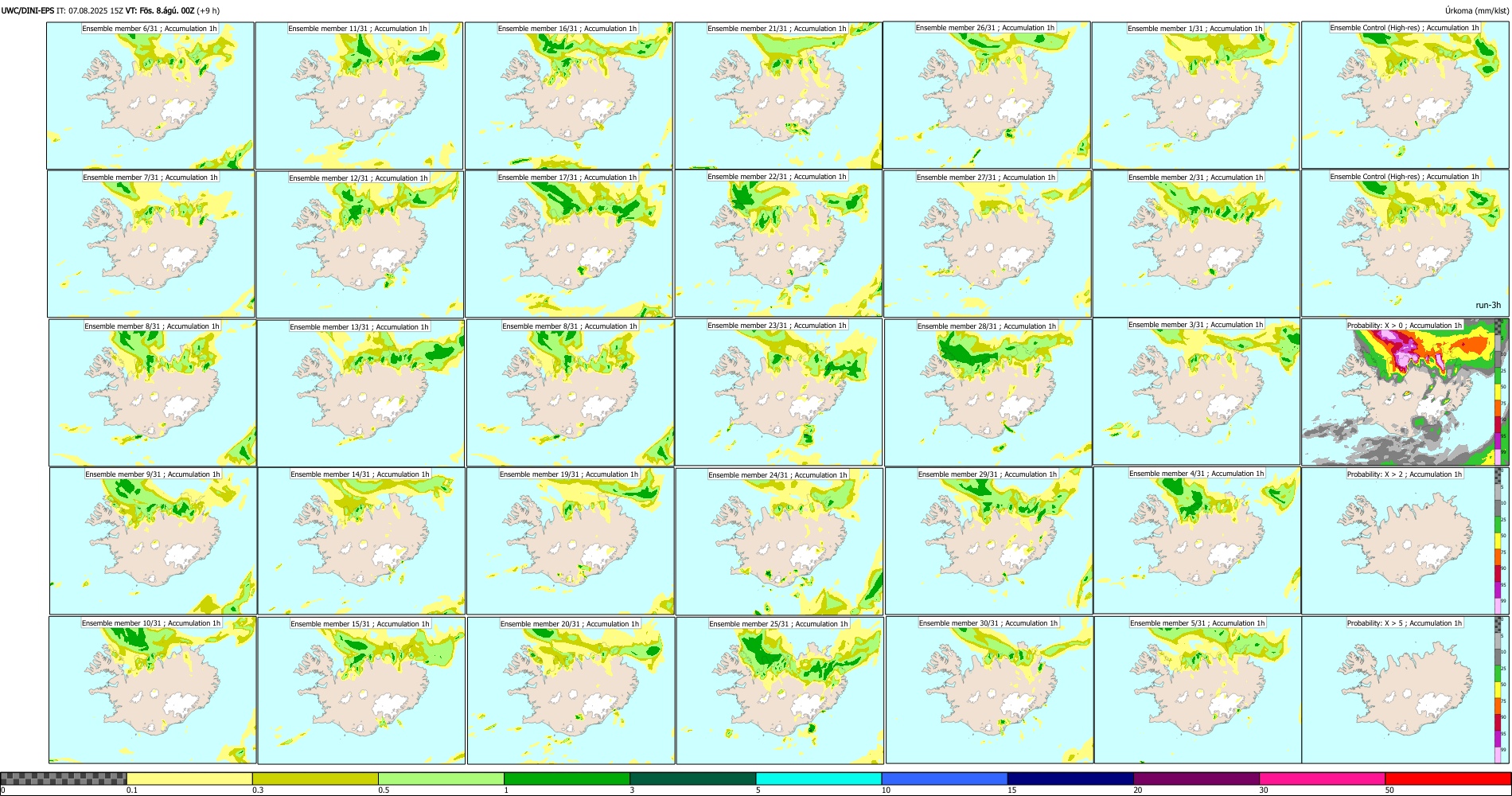The width and height of the screenshot is (1512, 796).
Task: Open the Ensemble member 28/31 precipitation map
Action: 988,392
